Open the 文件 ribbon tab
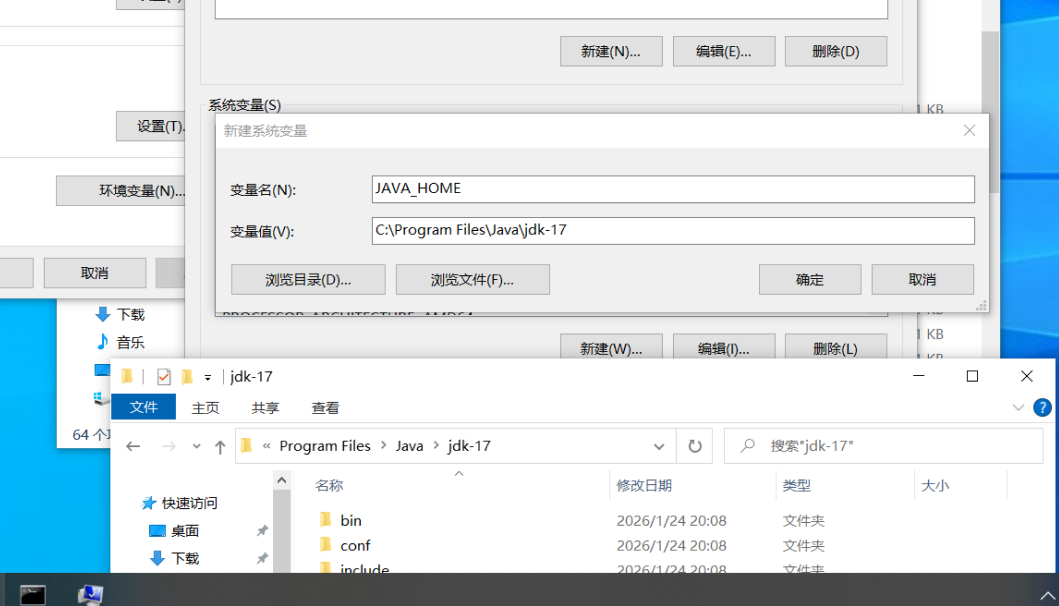Screen dimensions: 1059x606 (x=143, y=407)
